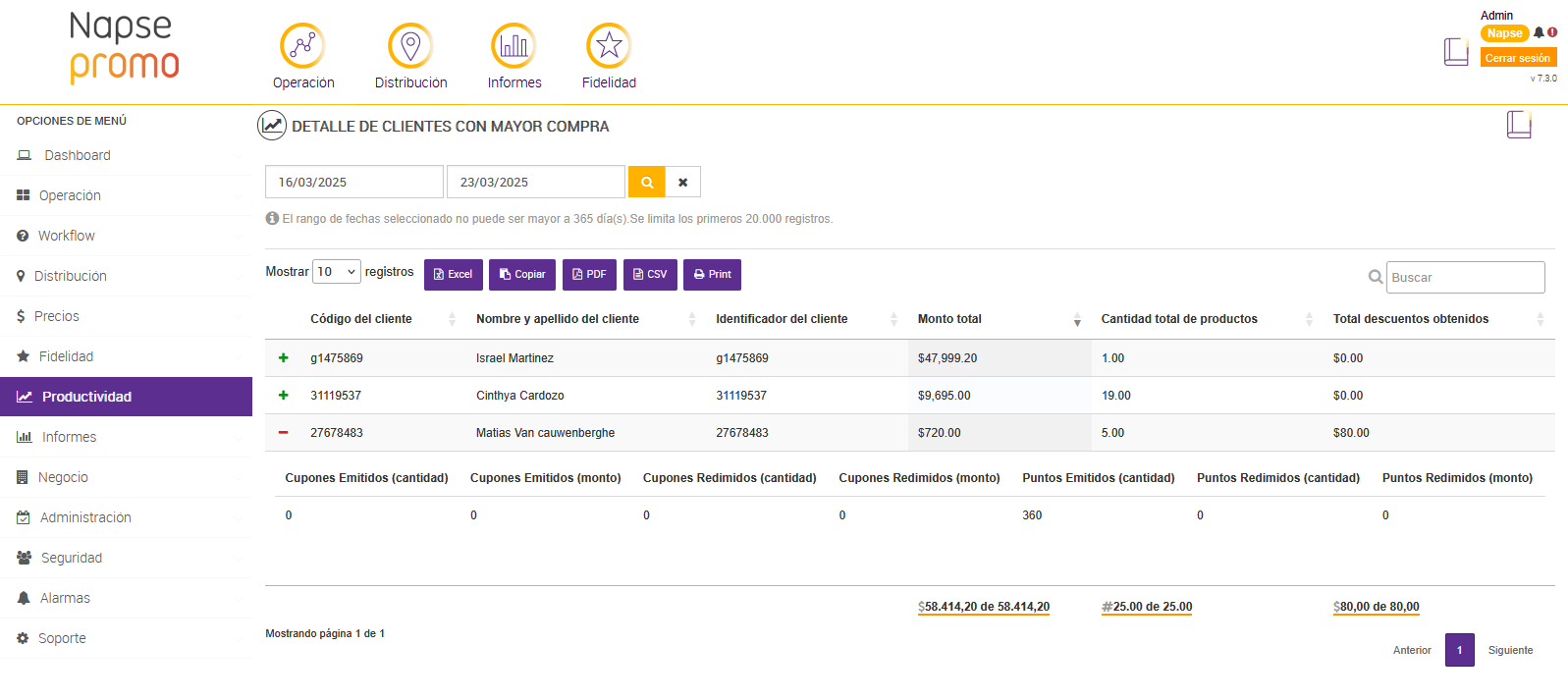Open the help book icon near page title
The image size is (1568, 700).
click(x=1519, y=125)
